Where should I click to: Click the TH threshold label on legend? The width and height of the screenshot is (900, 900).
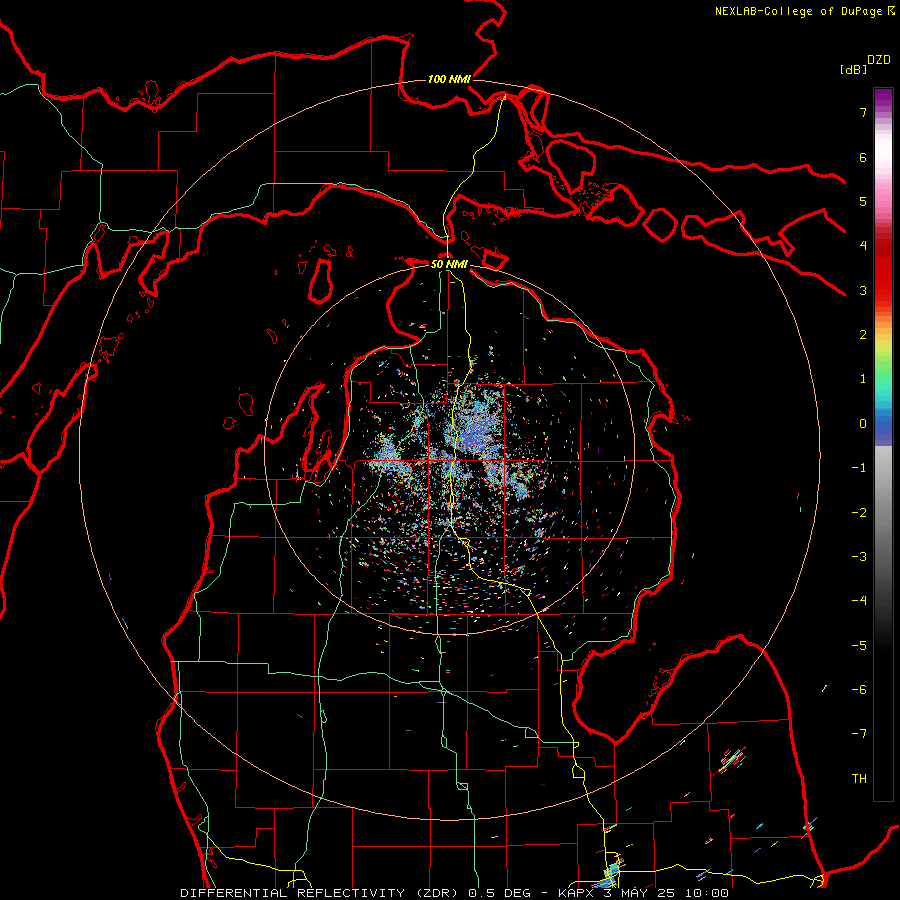point(859,779)
